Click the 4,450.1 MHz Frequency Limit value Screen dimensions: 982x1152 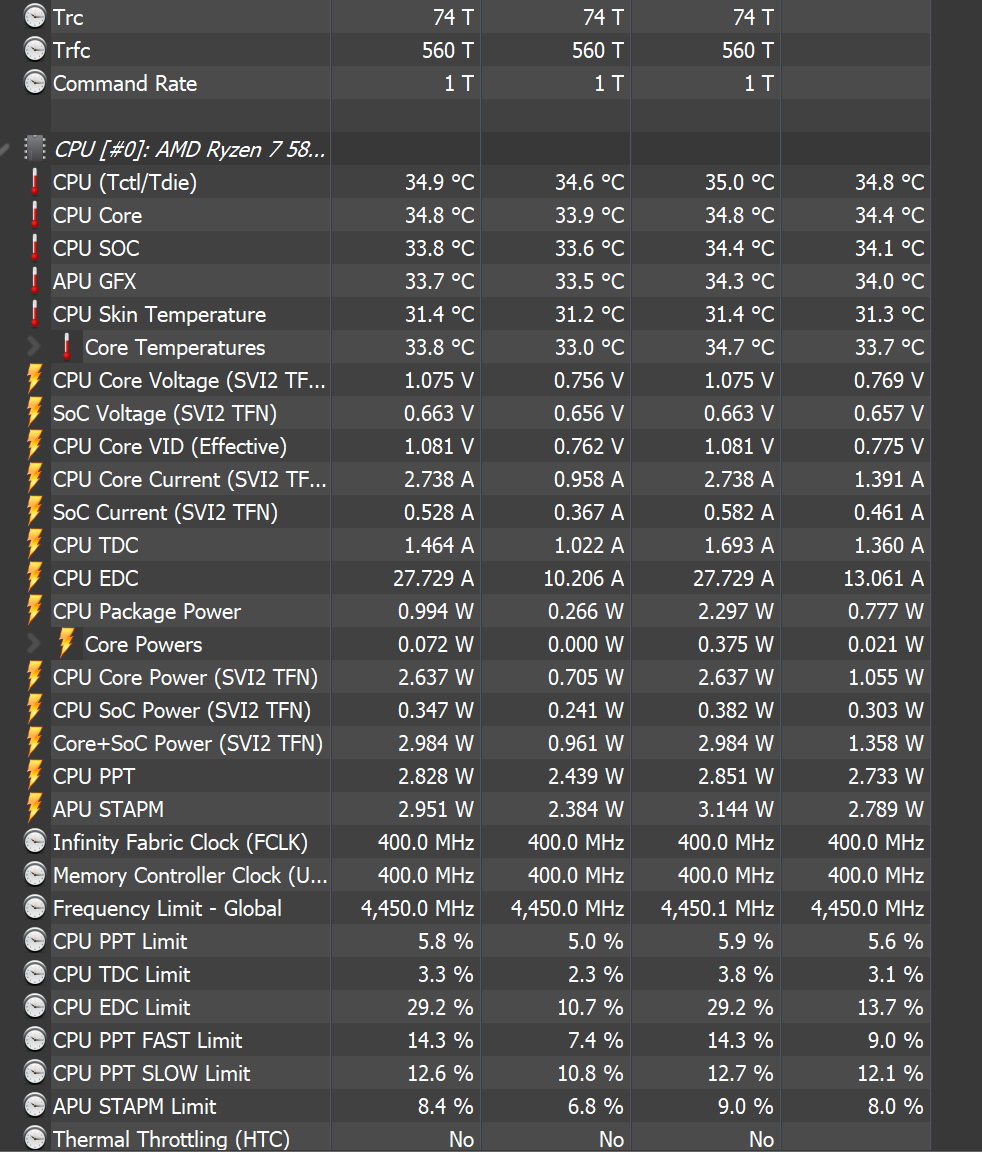point(718,909)
